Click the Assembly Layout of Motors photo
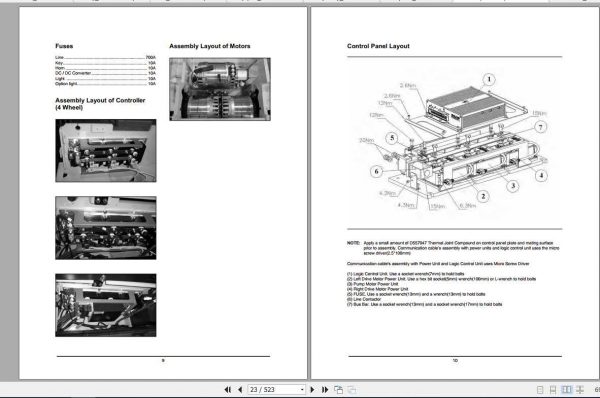600x398 pixels. (220, 89)
